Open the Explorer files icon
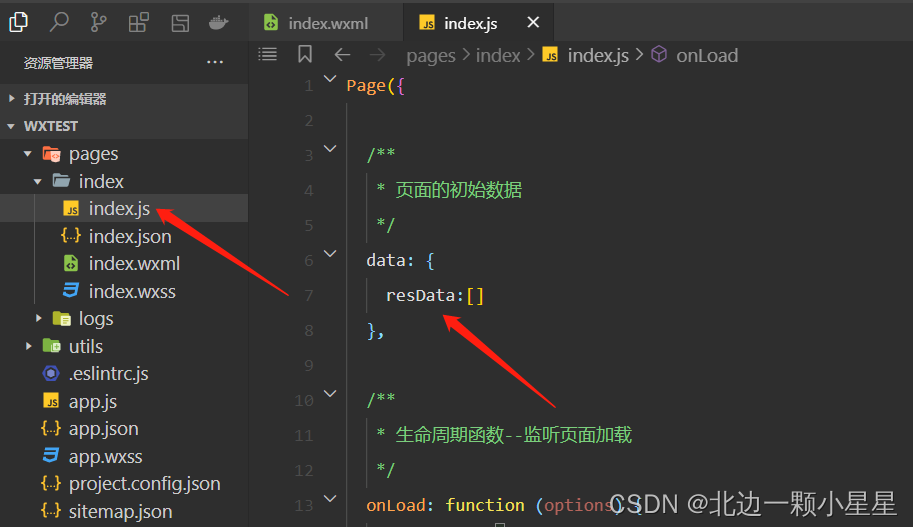This screenshot has width=913, height=527. (19, 23)
